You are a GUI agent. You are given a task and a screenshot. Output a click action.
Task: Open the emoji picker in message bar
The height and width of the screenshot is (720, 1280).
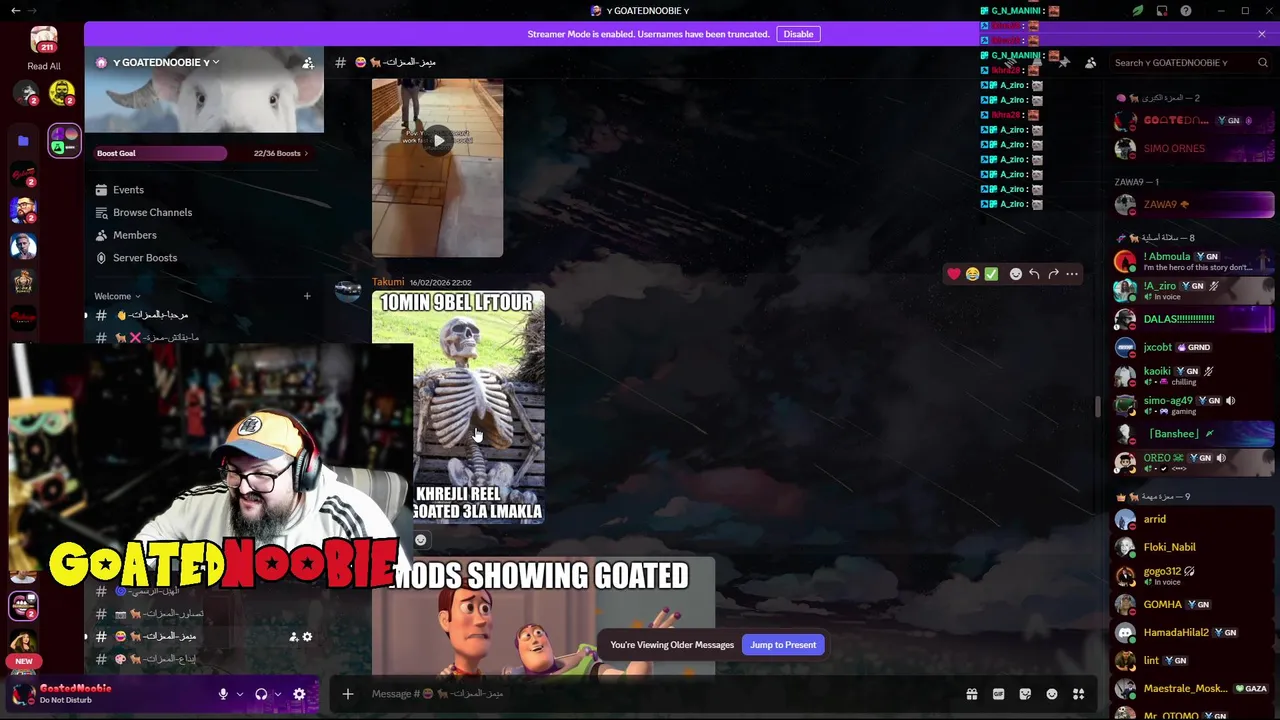[x=1052, y=694]
